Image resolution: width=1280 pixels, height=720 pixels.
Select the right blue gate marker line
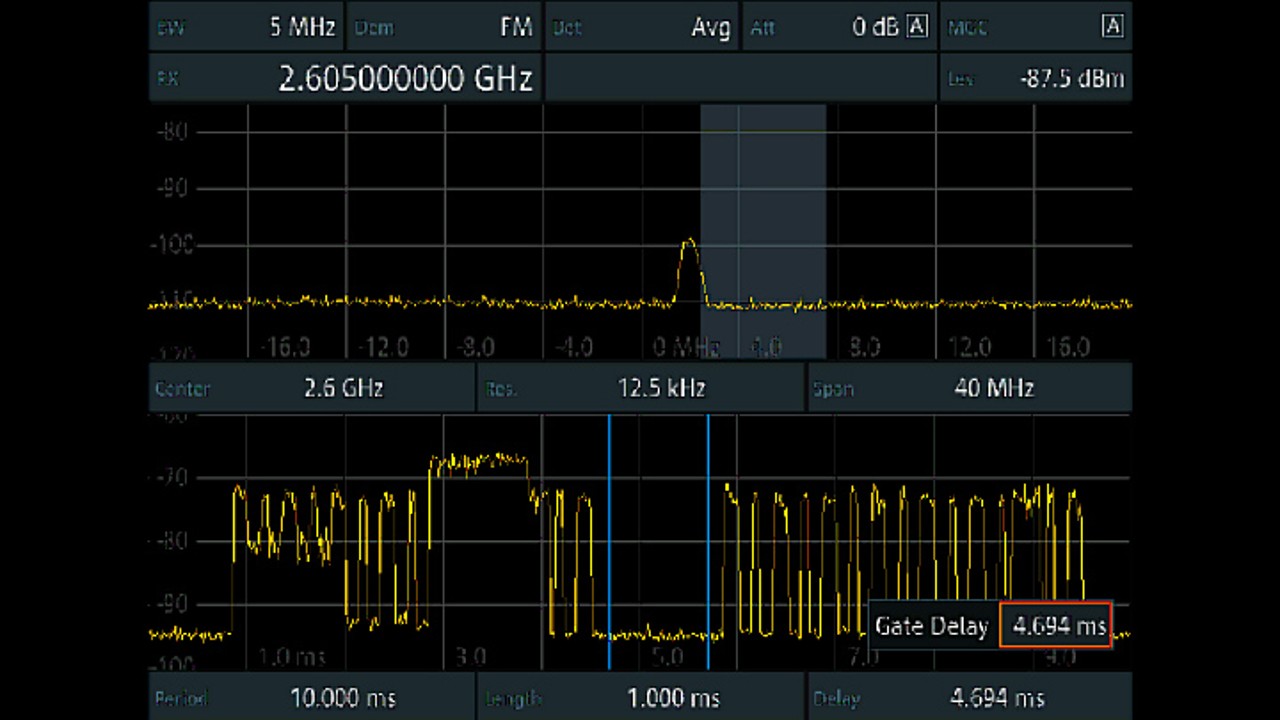point(708,542)
